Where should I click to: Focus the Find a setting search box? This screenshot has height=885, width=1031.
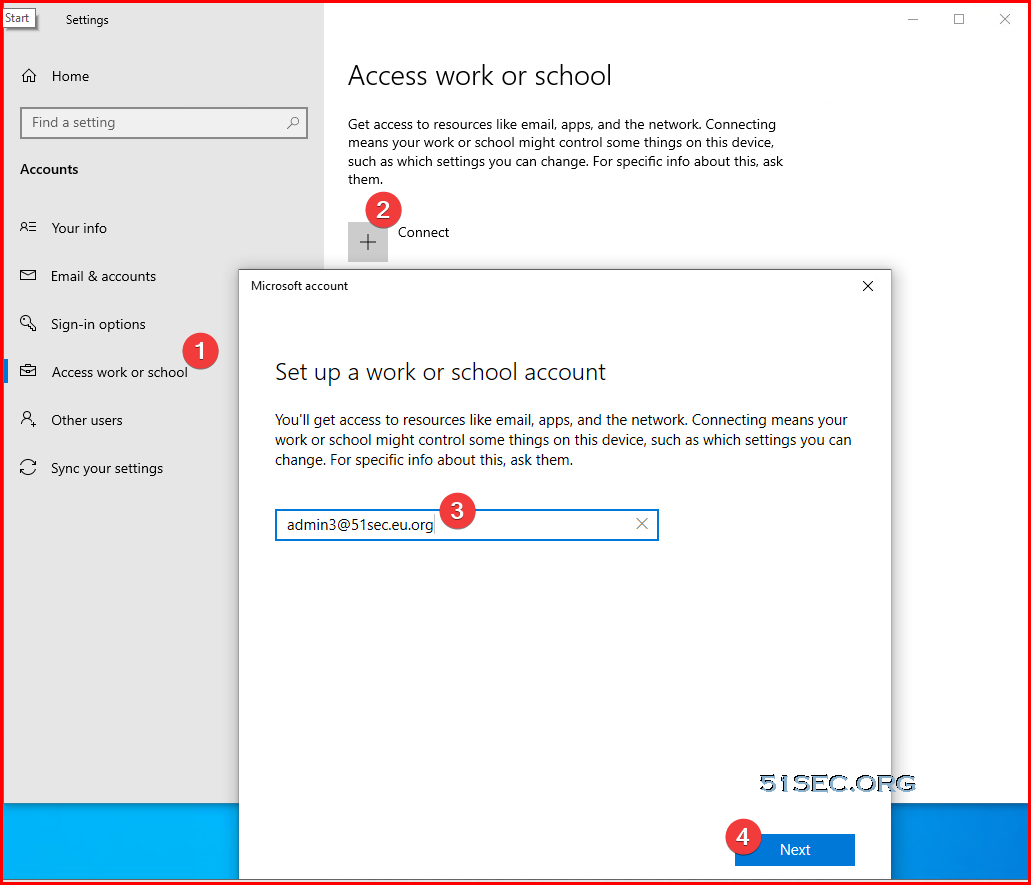click(x=164, y=123)
